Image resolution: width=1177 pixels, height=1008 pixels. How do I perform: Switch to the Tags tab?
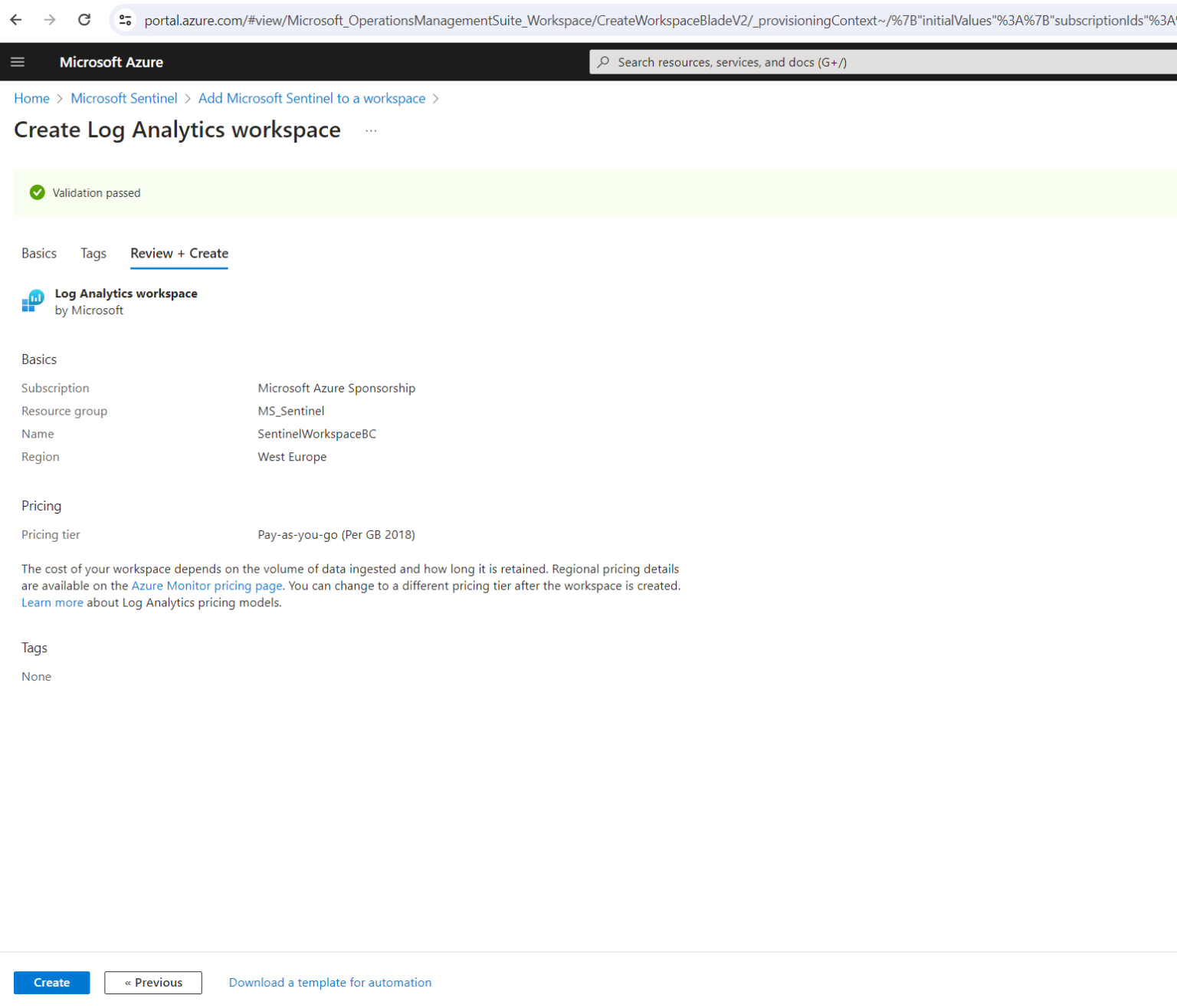tap(93, 254)
